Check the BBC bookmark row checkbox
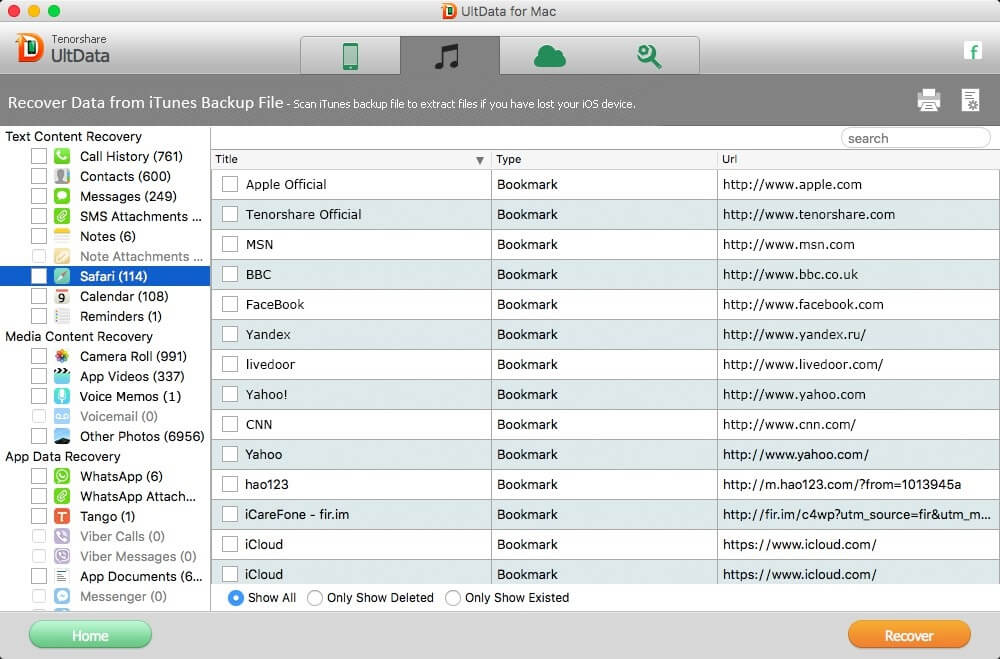The image size is (1000, 659). coord(230,274)
